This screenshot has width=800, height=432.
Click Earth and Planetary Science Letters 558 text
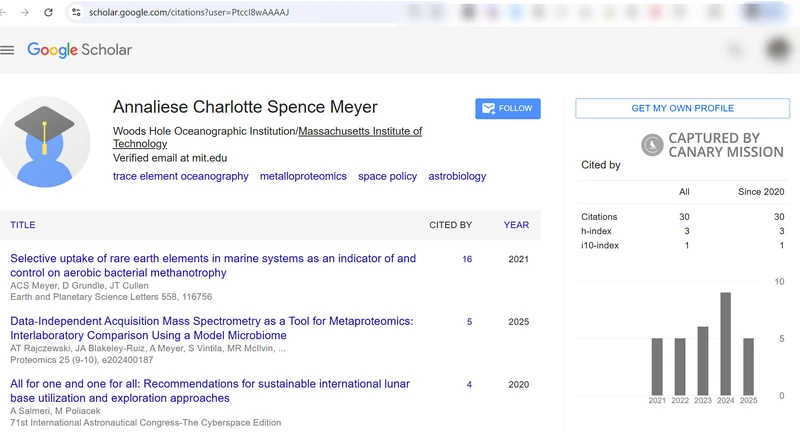click(111, 297)
